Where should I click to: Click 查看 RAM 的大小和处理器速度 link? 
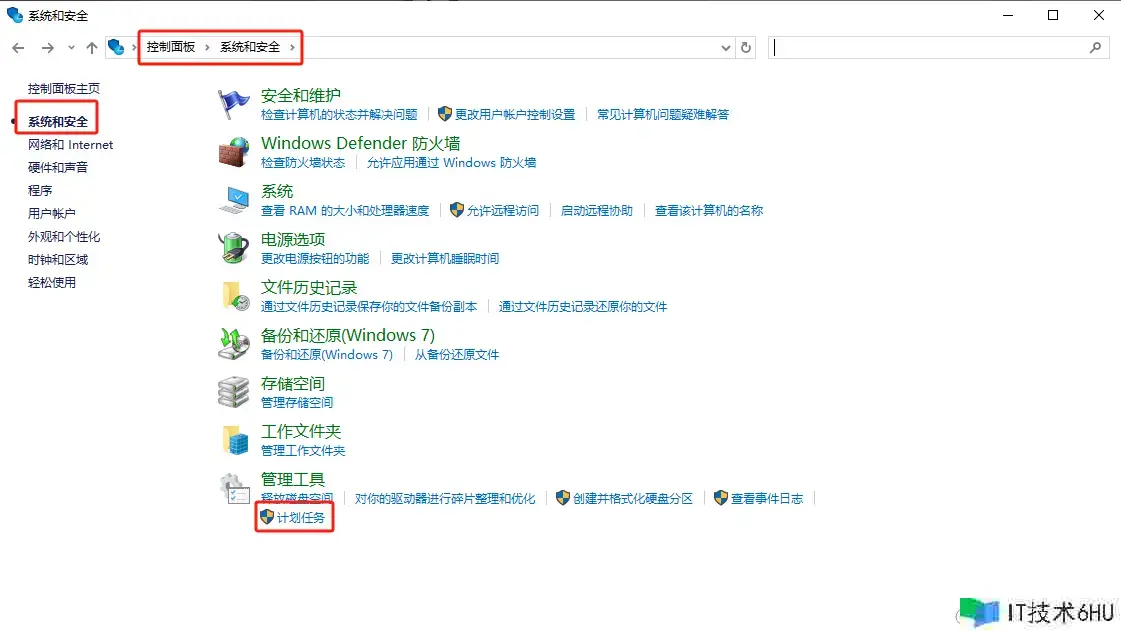click(x=345, y=210)
